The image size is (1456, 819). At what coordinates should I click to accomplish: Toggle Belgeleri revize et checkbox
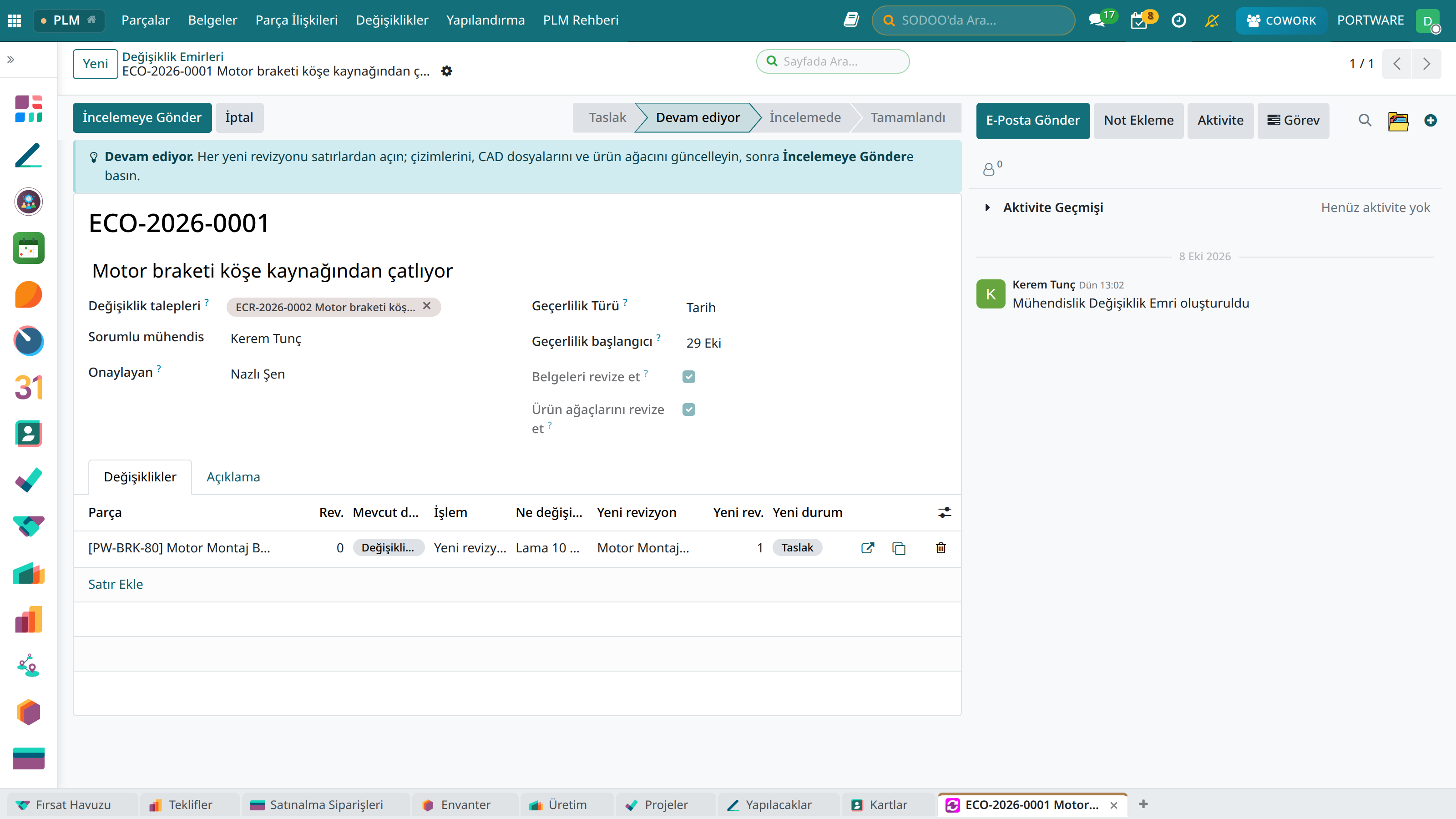pos(688,376)
